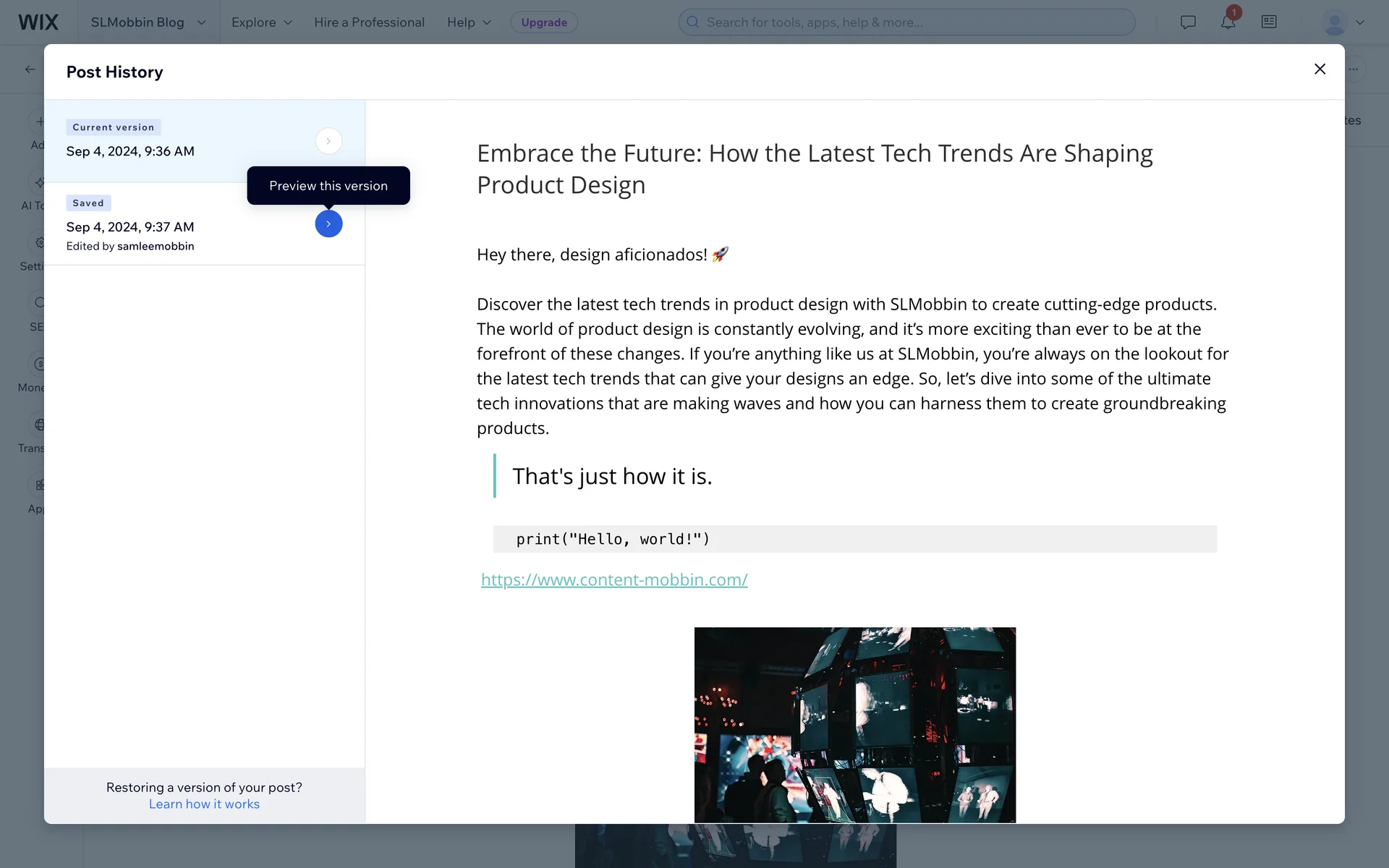The image size is (1389, 868).
Task: Click the Wix logo
Action: [38, 22]
